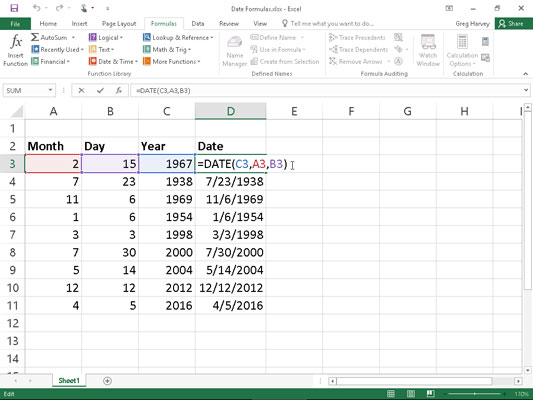Confirm the formula with the Enter checkmark

pyautogui.click(x=100, y=90)
